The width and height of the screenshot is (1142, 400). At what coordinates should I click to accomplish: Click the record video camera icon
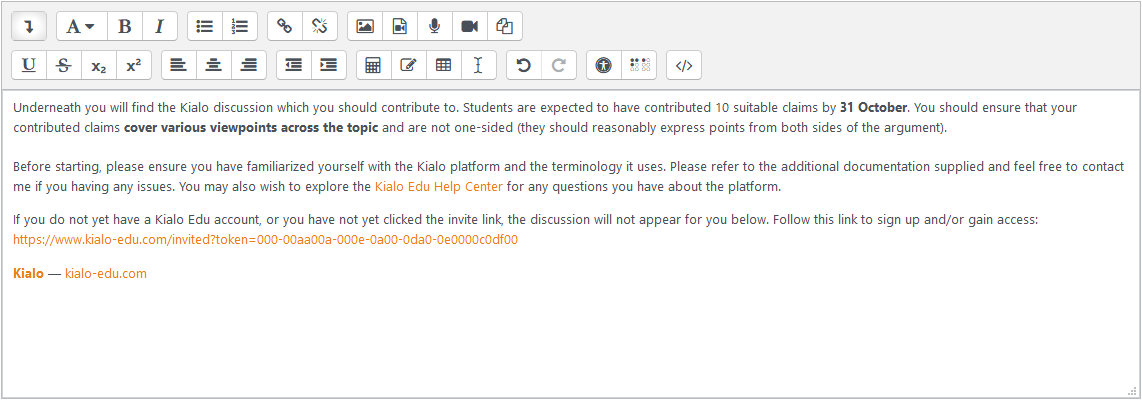tap(469, 26)
